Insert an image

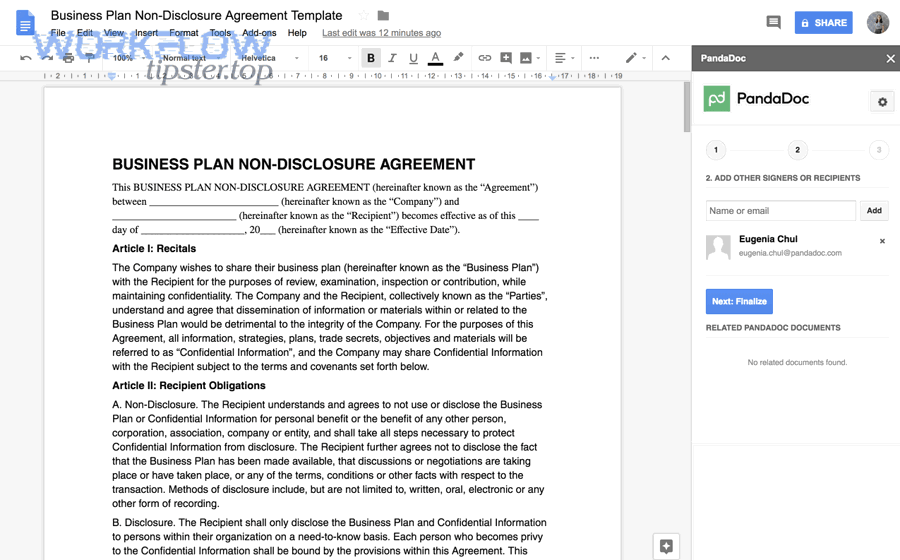tap(526, 58)
